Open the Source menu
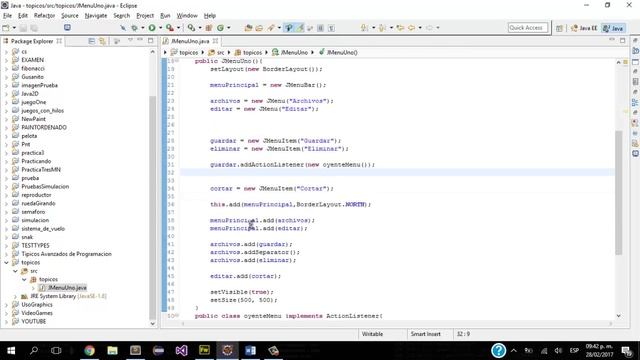This screenshot has width=640, height=360. pyautogui.click(x=70, y=16)
